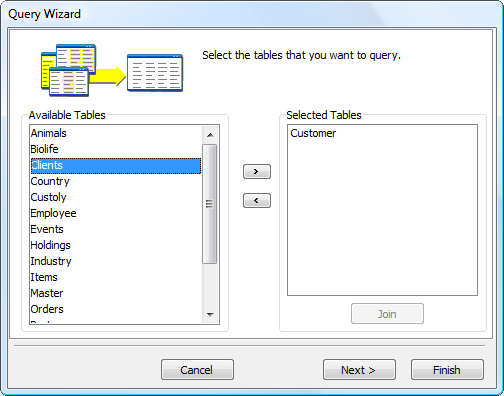The width and height of the screenshot is (504, 396).
Task: Select Biolife table in the list
Action: coord(116,149)
